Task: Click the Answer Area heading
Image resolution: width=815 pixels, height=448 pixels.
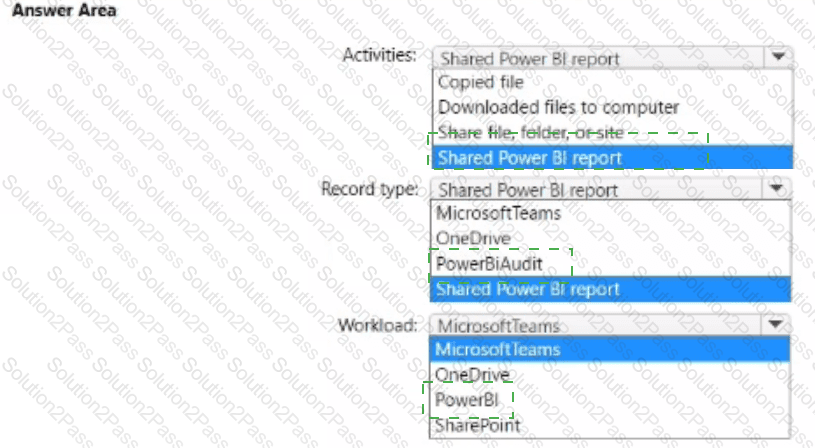Action: pyautogui.click(x=64, y=10)
